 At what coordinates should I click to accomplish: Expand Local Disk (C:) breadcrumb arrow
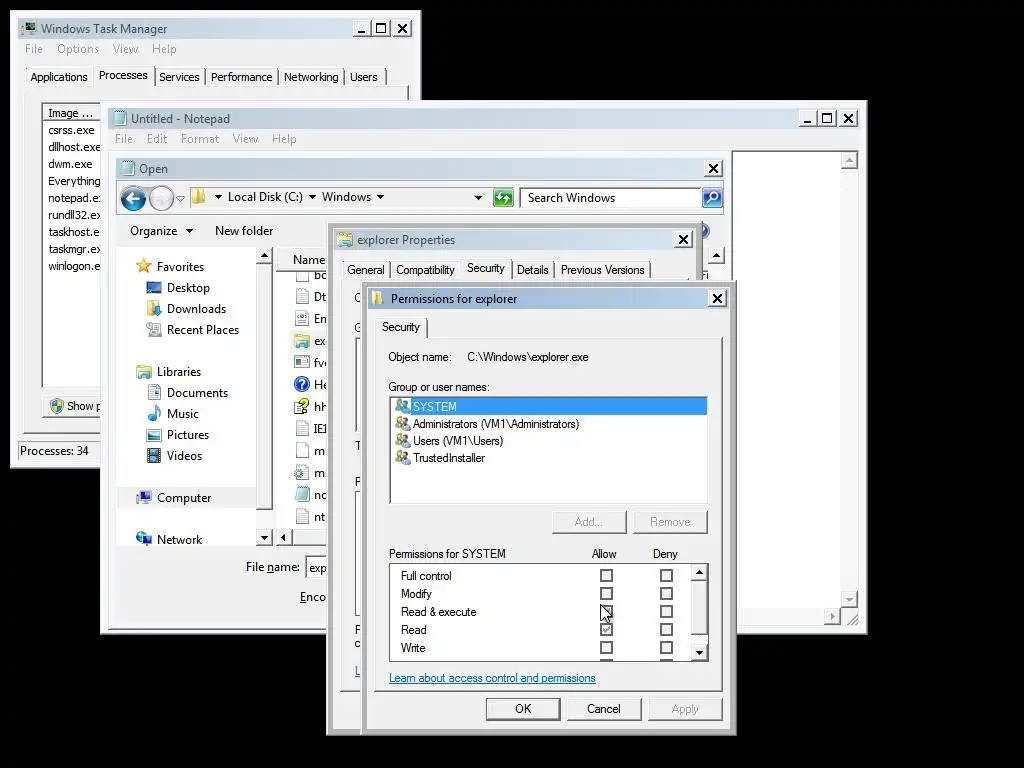click(x=312, y=197)
